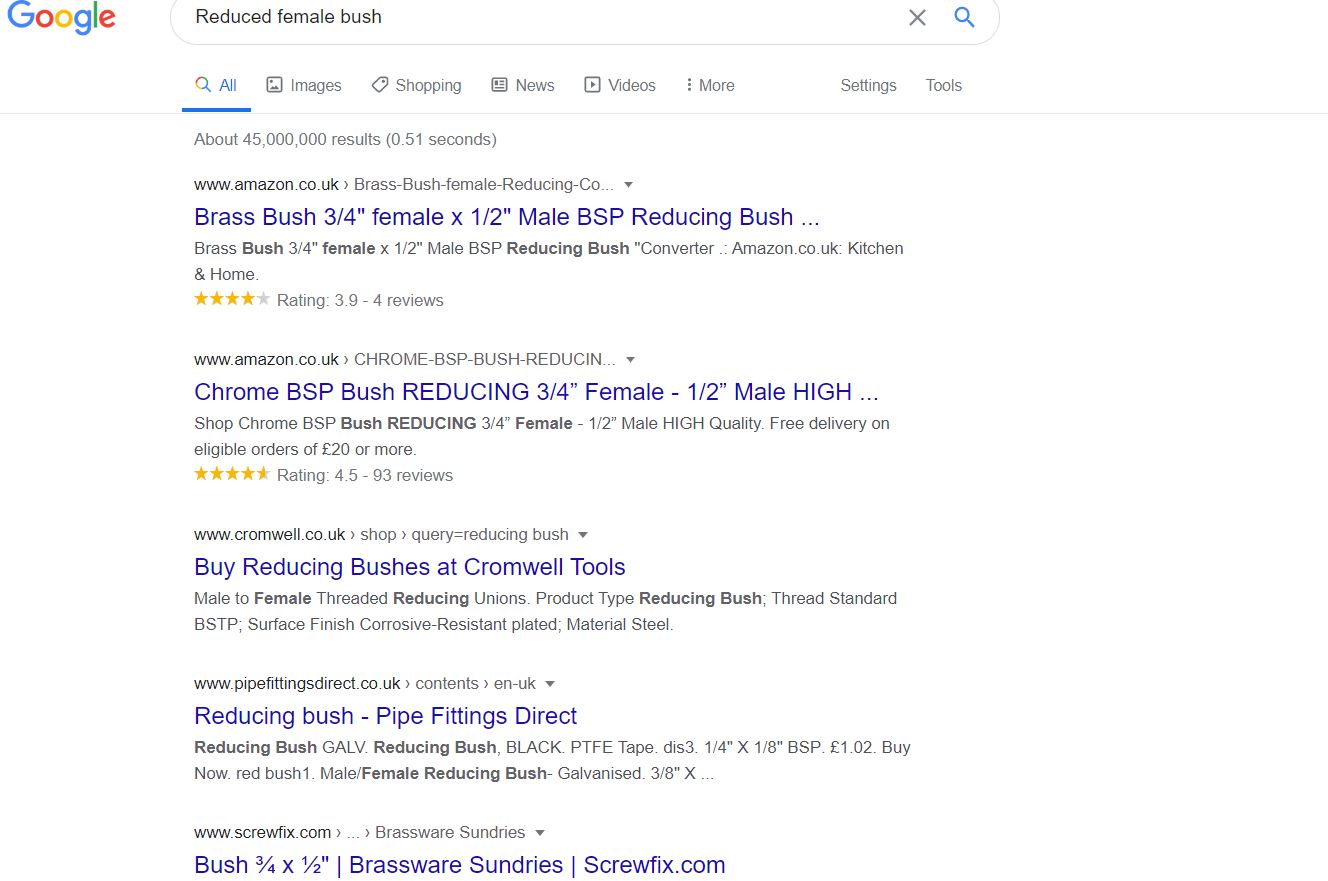Image resolution: width=1328 pixels, height=881 pixels.
Task: Open 'Chrome BSP Bush REDUCING 3/4"' result
Action: [x=536, y=392]
